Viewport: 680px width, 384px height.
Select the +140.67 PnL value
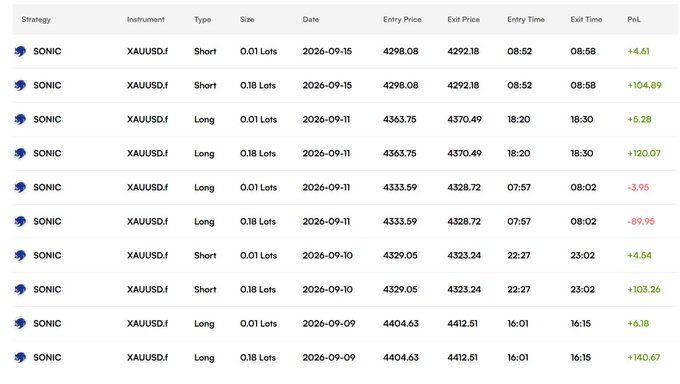(x=644, y=358)
